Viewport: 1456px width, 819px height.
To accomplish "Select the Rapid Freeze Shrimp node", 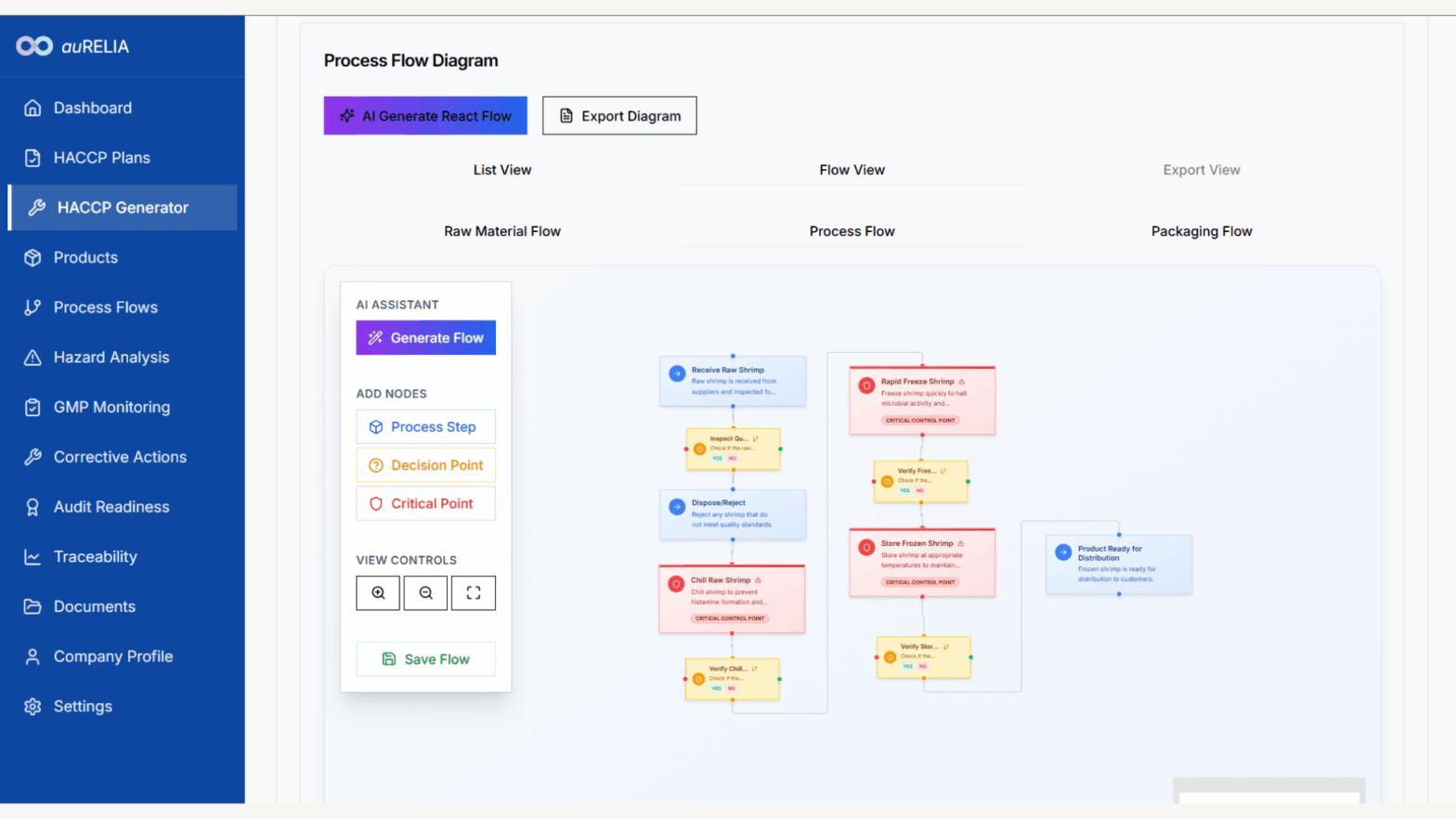I will click(x=921, y=400).
